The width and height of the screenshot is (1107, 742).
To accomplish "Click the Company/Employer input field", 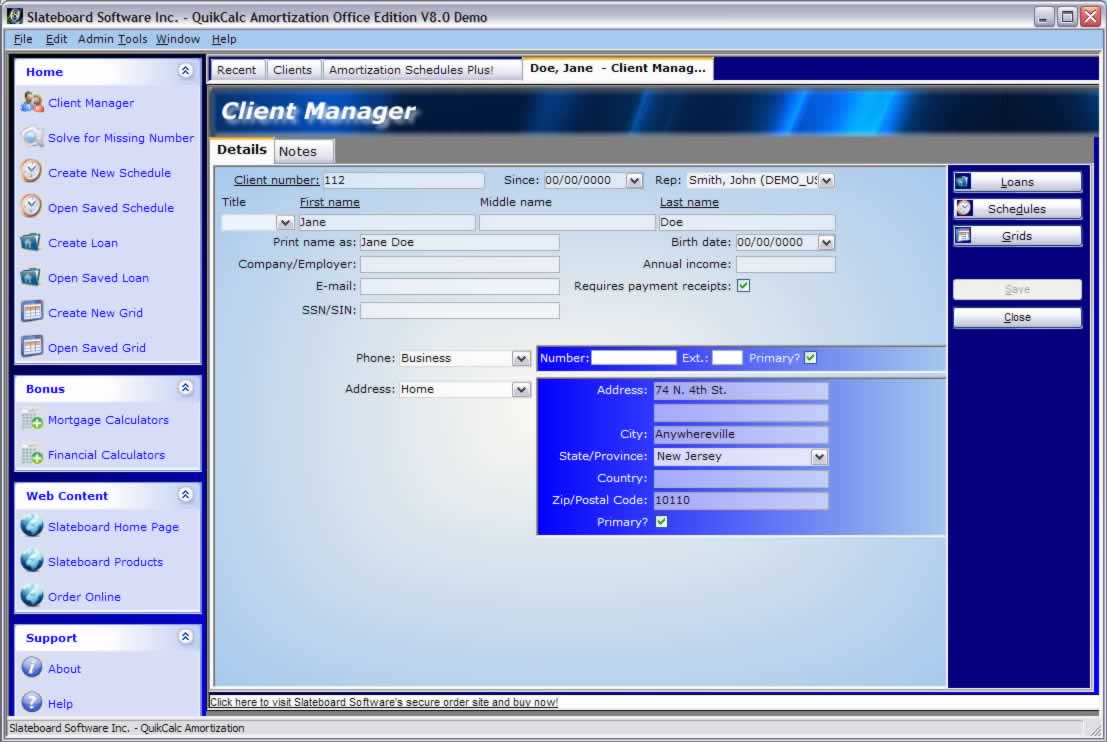I will [x=459, y=264].
